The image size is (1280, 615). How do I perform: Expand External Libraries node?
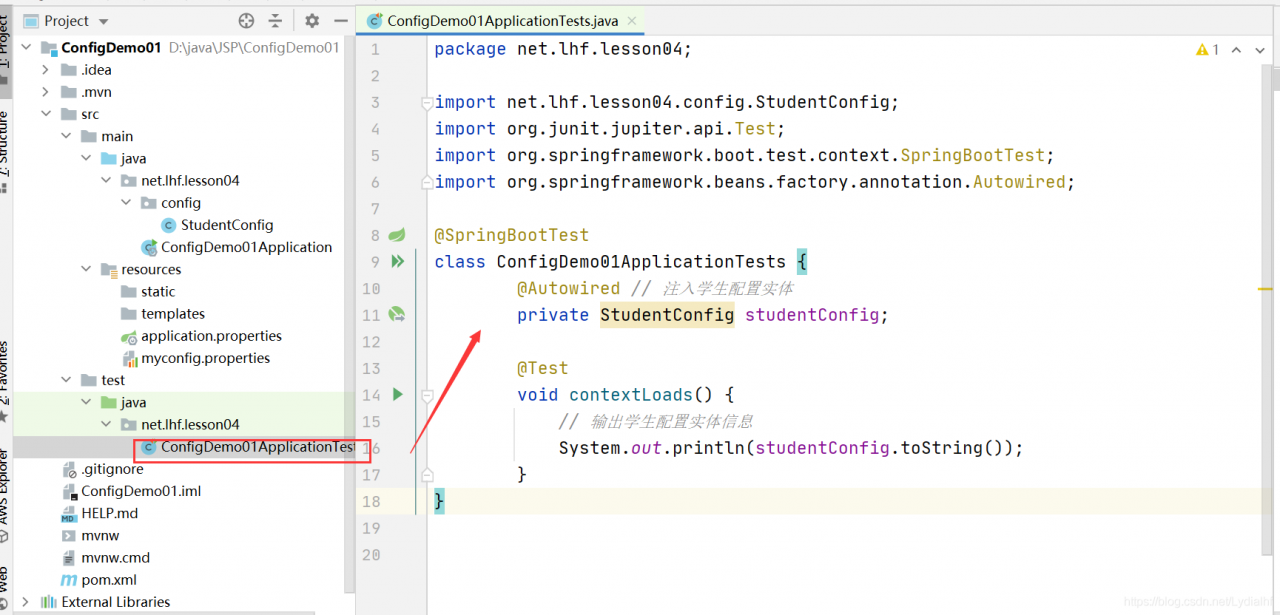click(x=25, y=602)
